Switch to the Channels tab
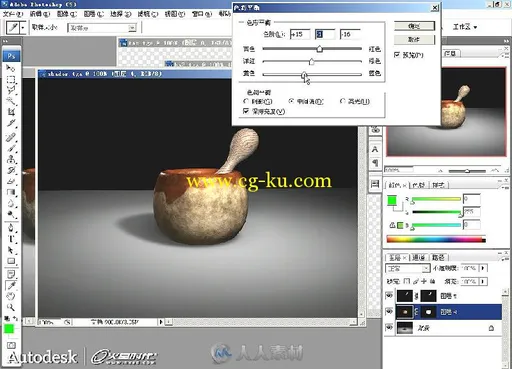 point(419,257)
